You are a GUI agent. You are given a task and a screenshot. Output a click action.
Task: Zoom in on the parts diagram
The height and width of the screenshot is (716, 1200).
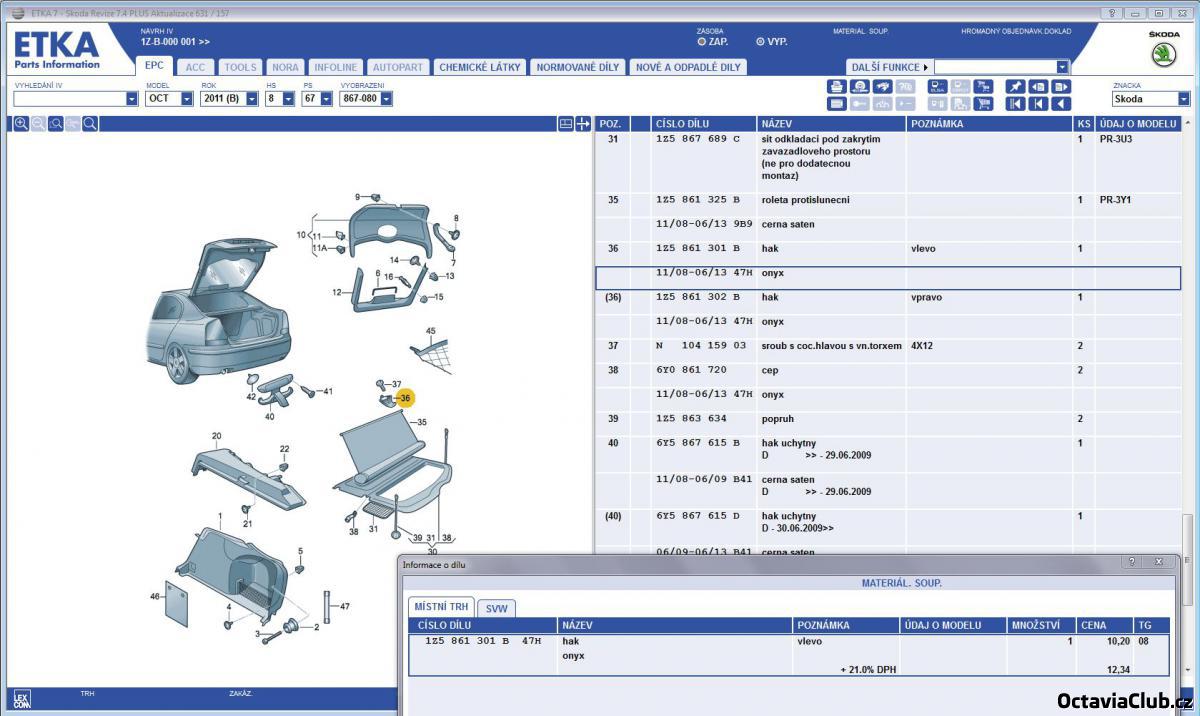click(21, 124)
